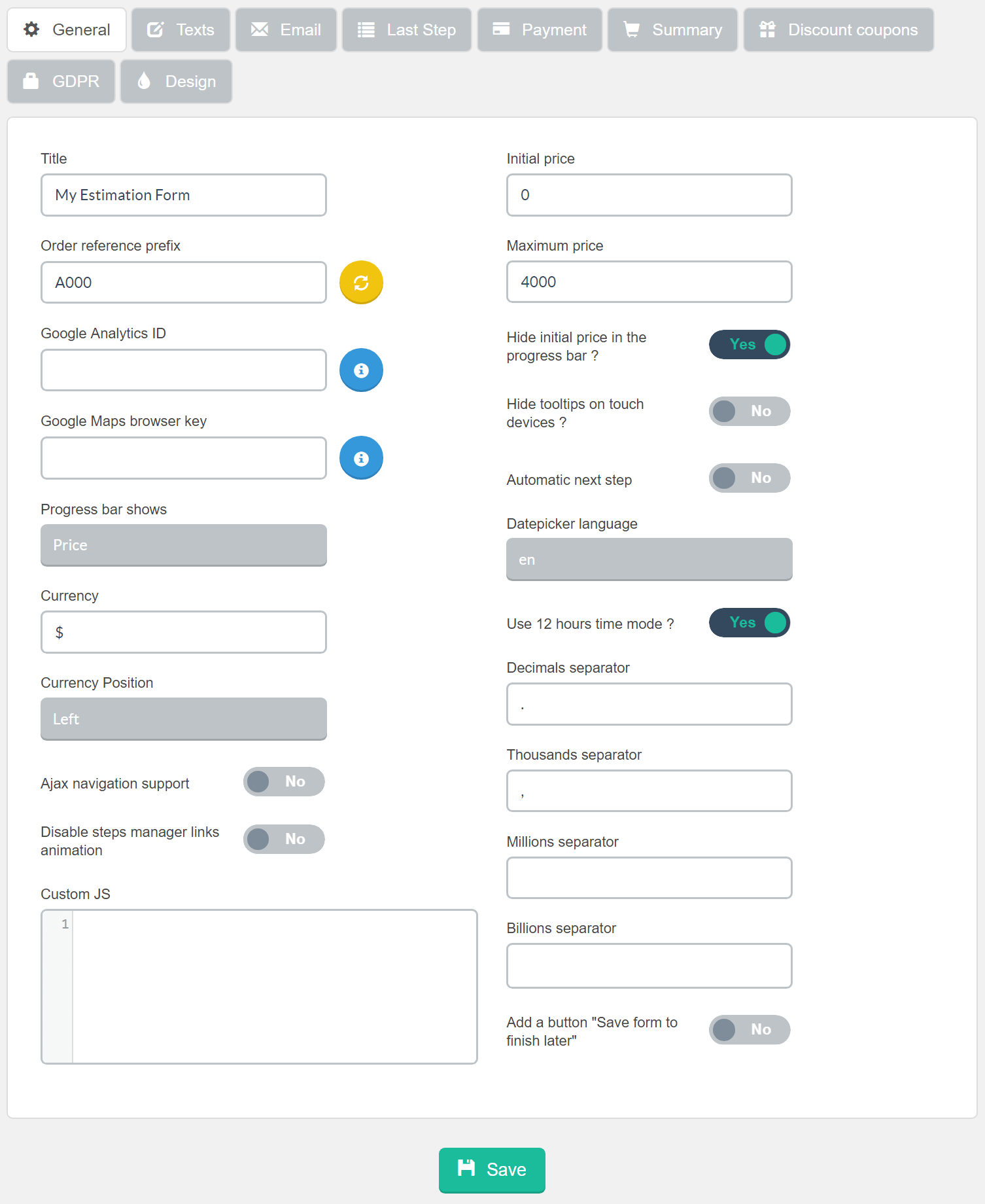Image resolution: width=985 pixels, height=1204 pixels.
Task: Switch to the Texts tab
Action: (181, 29)
